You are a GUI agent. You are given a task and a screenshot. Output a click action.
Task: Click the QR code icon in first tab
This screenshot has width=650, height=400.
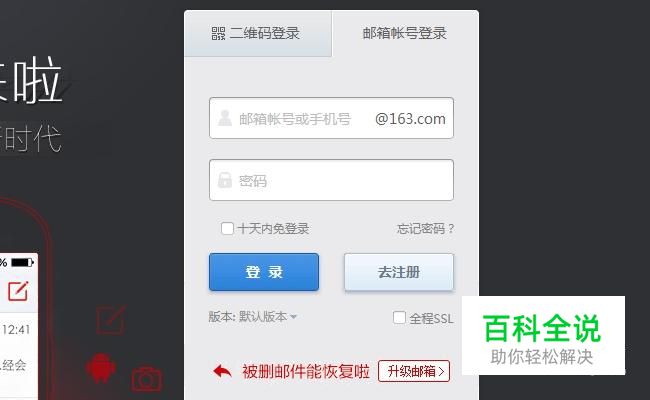[218, 34]
